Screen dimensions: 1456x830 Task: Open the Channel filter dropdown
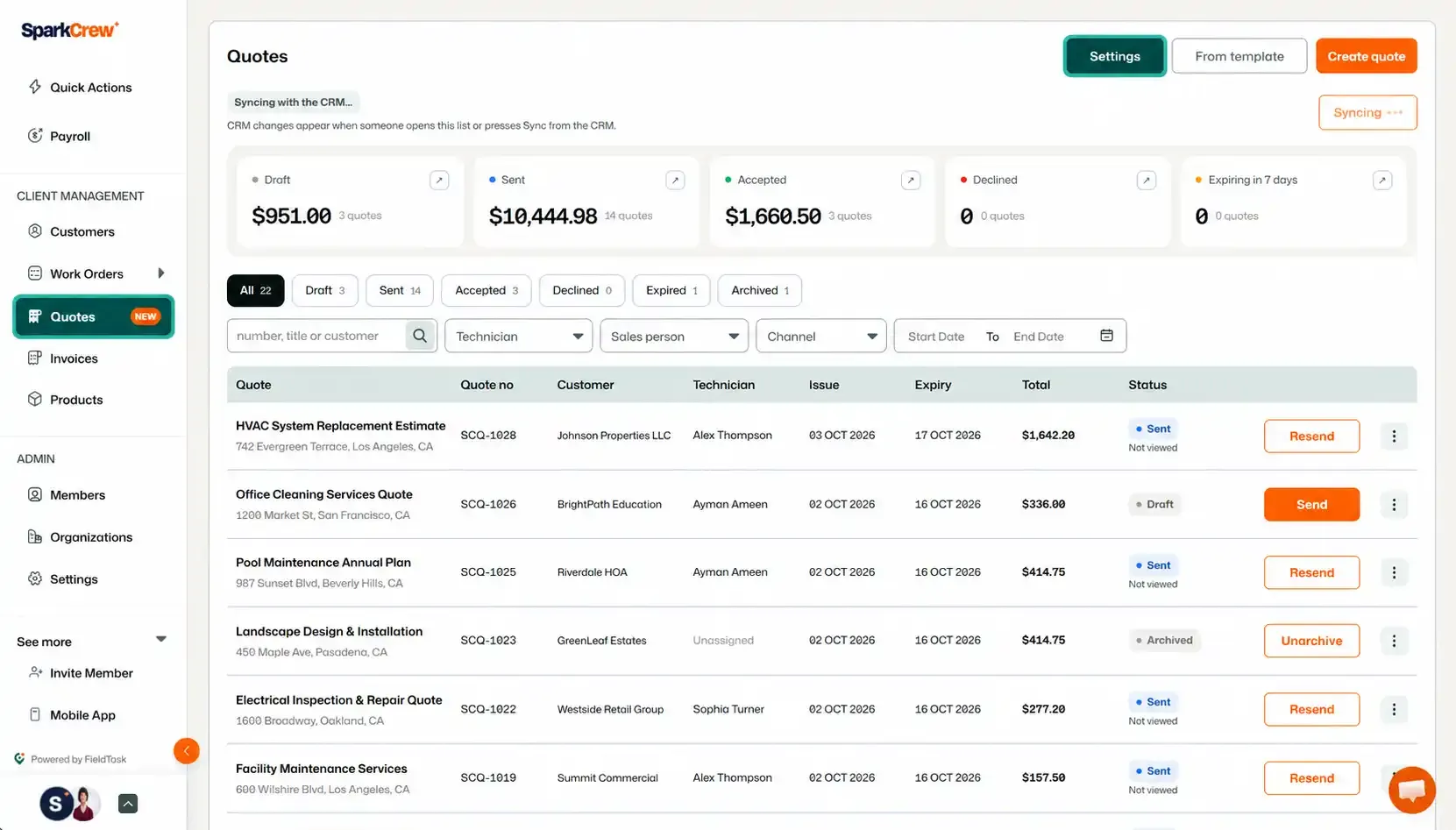point(821,336)
